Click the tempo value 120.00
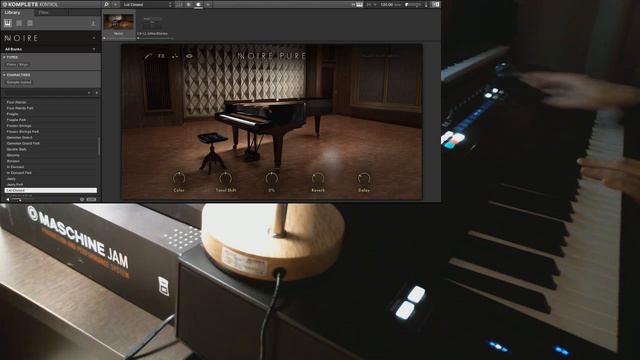 pyautogui.click(x=387, y=4)
